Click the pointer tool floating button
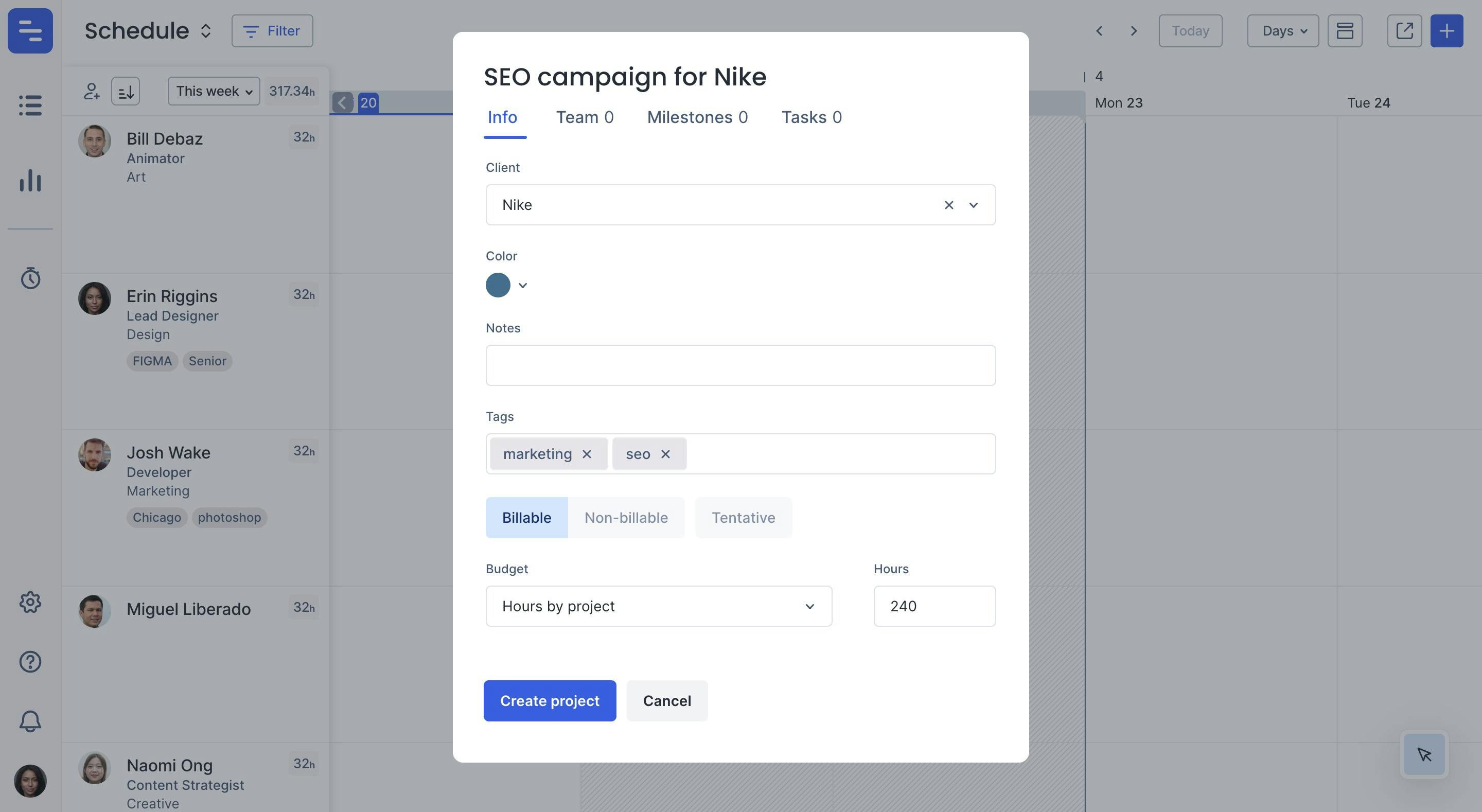The image size is (1482, 812). (x=1424, y=754)
